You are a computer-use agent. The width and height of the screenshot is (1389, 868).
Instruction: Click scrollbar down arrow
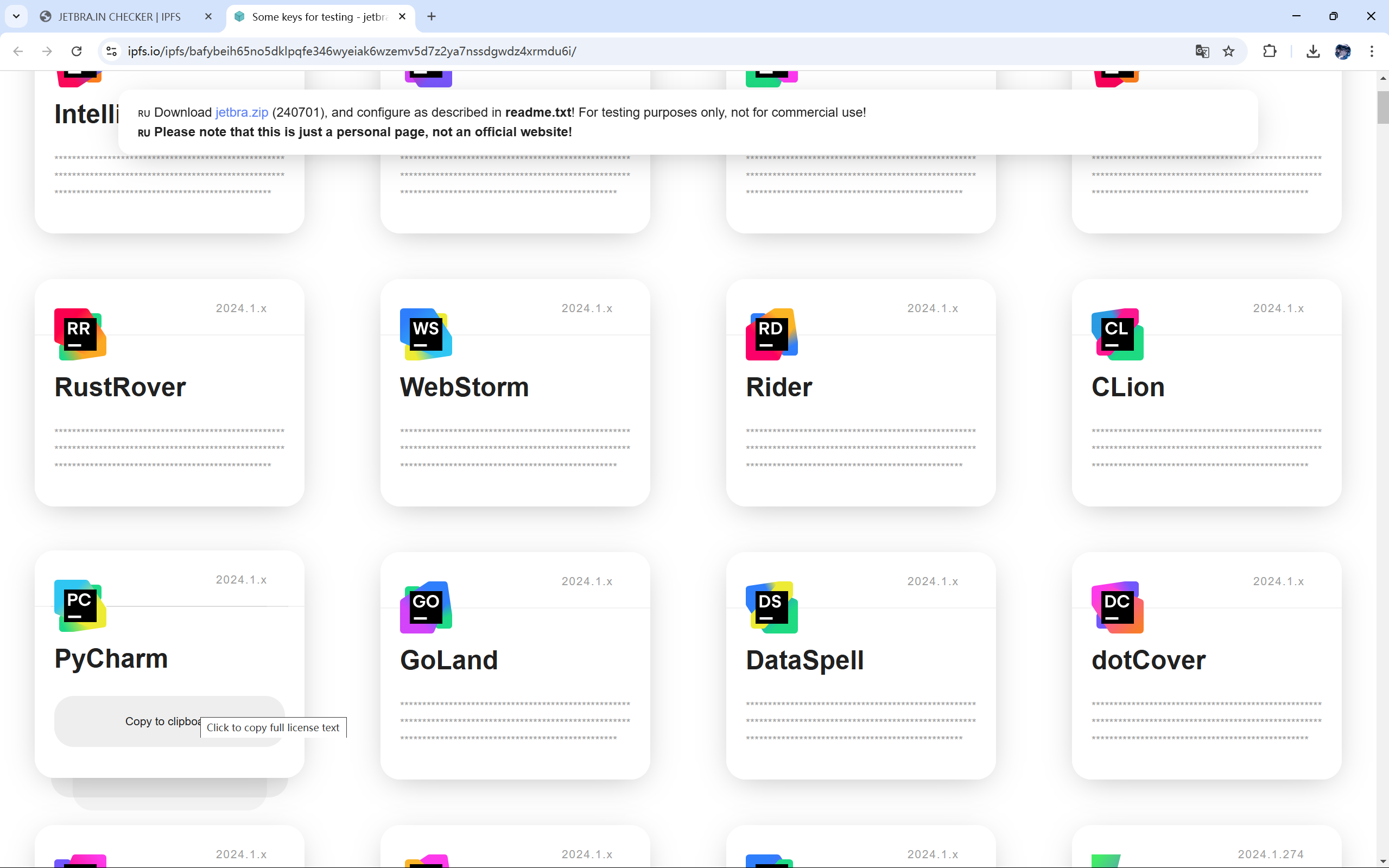1382,860
